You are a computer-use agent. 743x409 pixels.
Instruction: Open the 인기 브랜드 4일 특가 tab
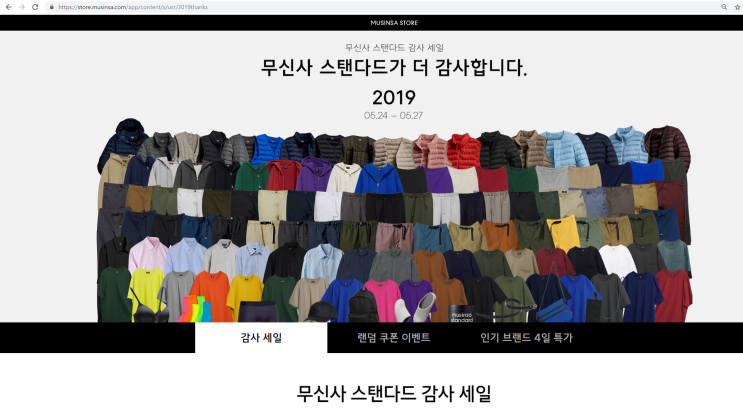click(526, 337)
